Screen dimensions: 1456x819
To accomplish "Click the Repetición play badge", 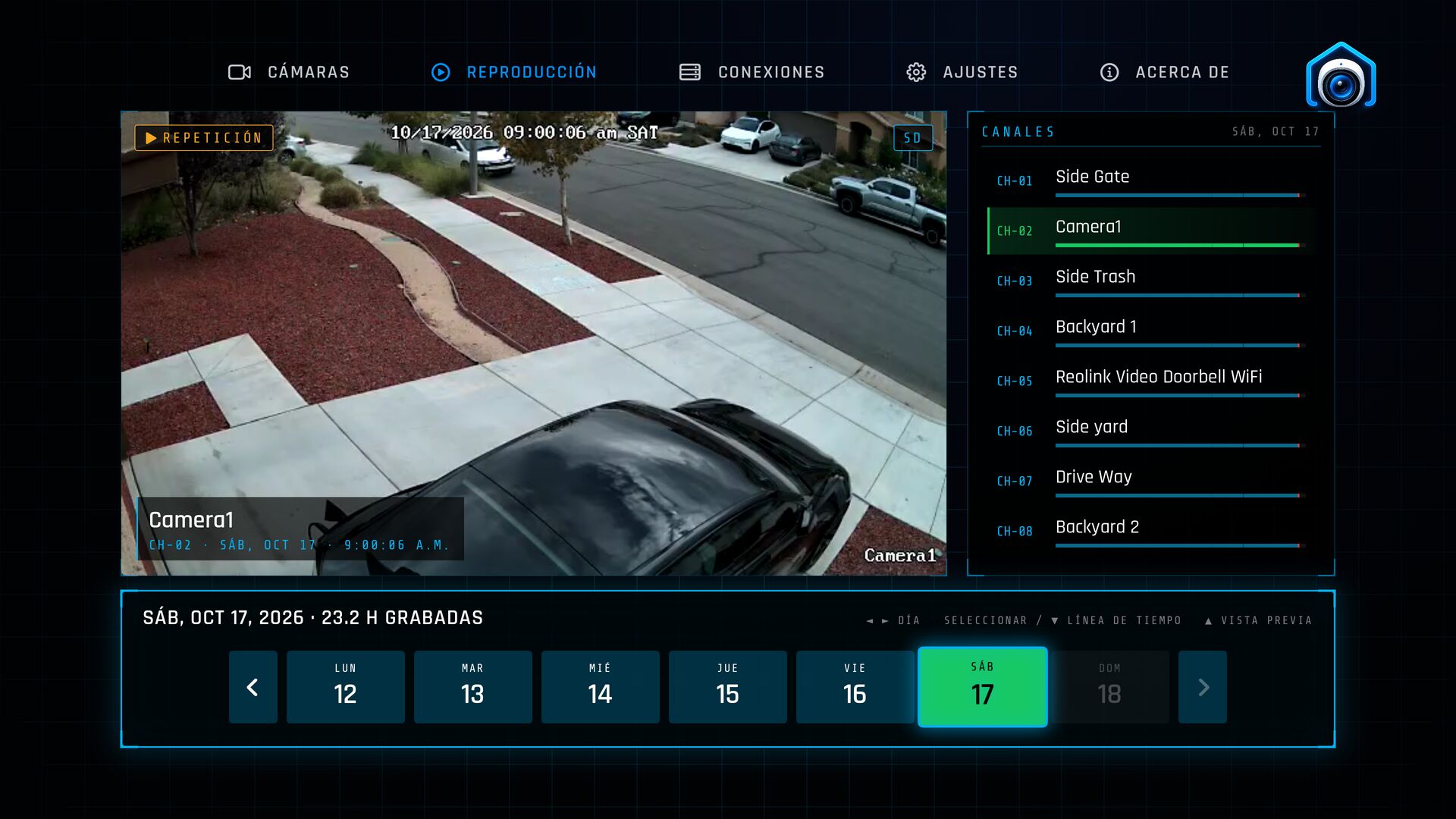I will 204,138.
